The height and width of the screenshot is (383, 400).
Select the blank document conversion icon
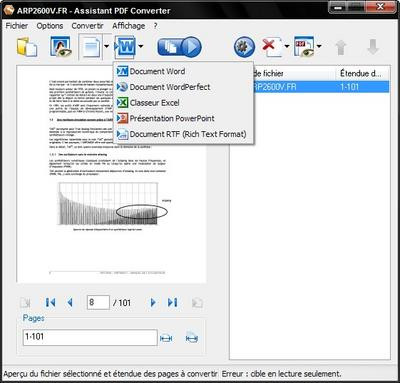pyautogui.click(x=91, y=47)
